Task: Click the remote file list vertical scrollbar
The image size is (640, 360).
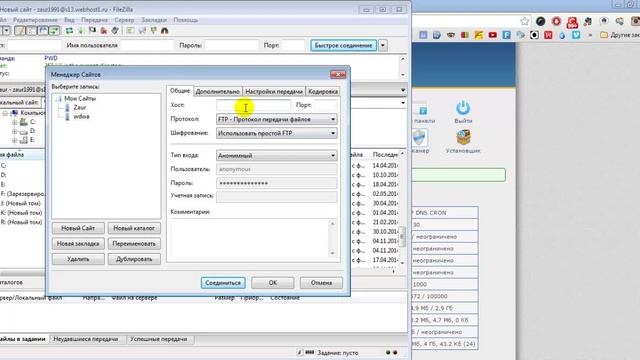Action: tap(402, 208)
